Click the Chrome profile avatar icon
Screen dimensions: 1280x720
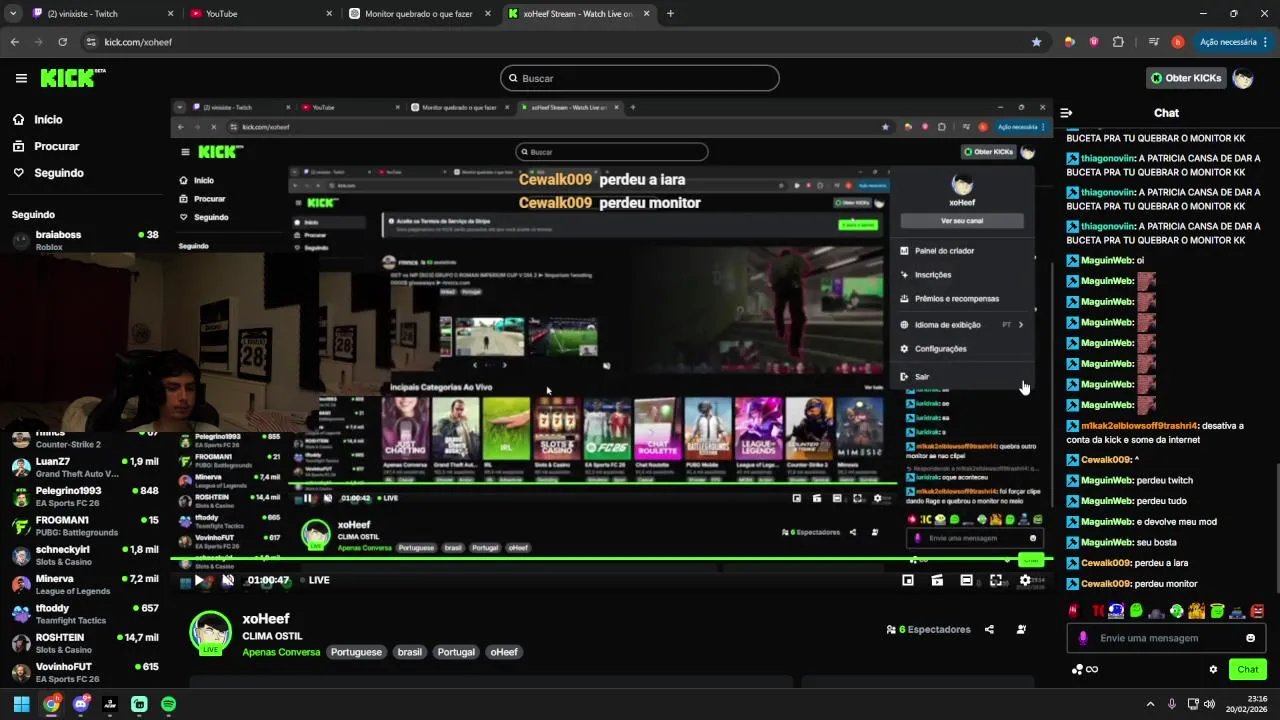click(x=1178, y=42)
